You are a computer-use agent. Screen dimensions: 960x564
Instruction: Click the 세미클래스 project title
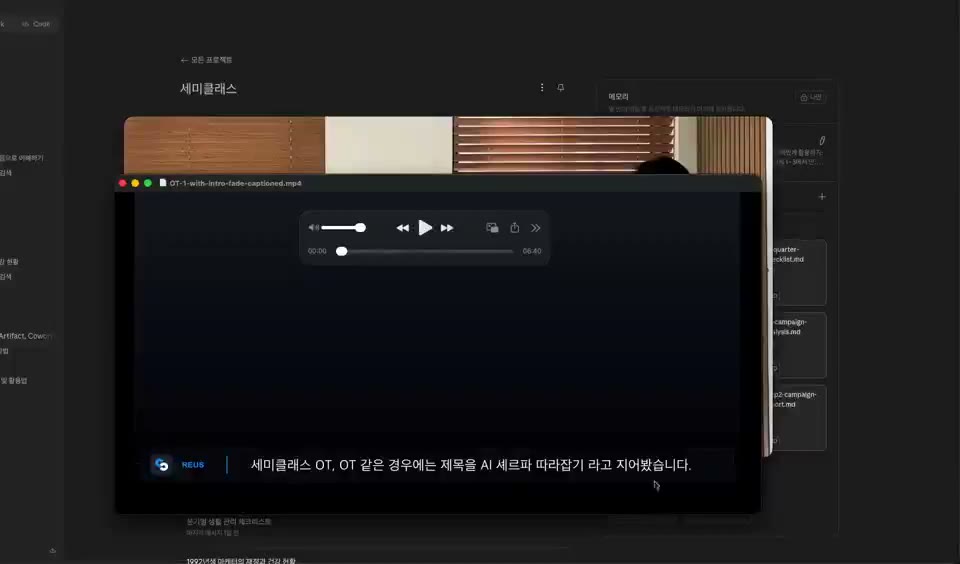point(208,89)
